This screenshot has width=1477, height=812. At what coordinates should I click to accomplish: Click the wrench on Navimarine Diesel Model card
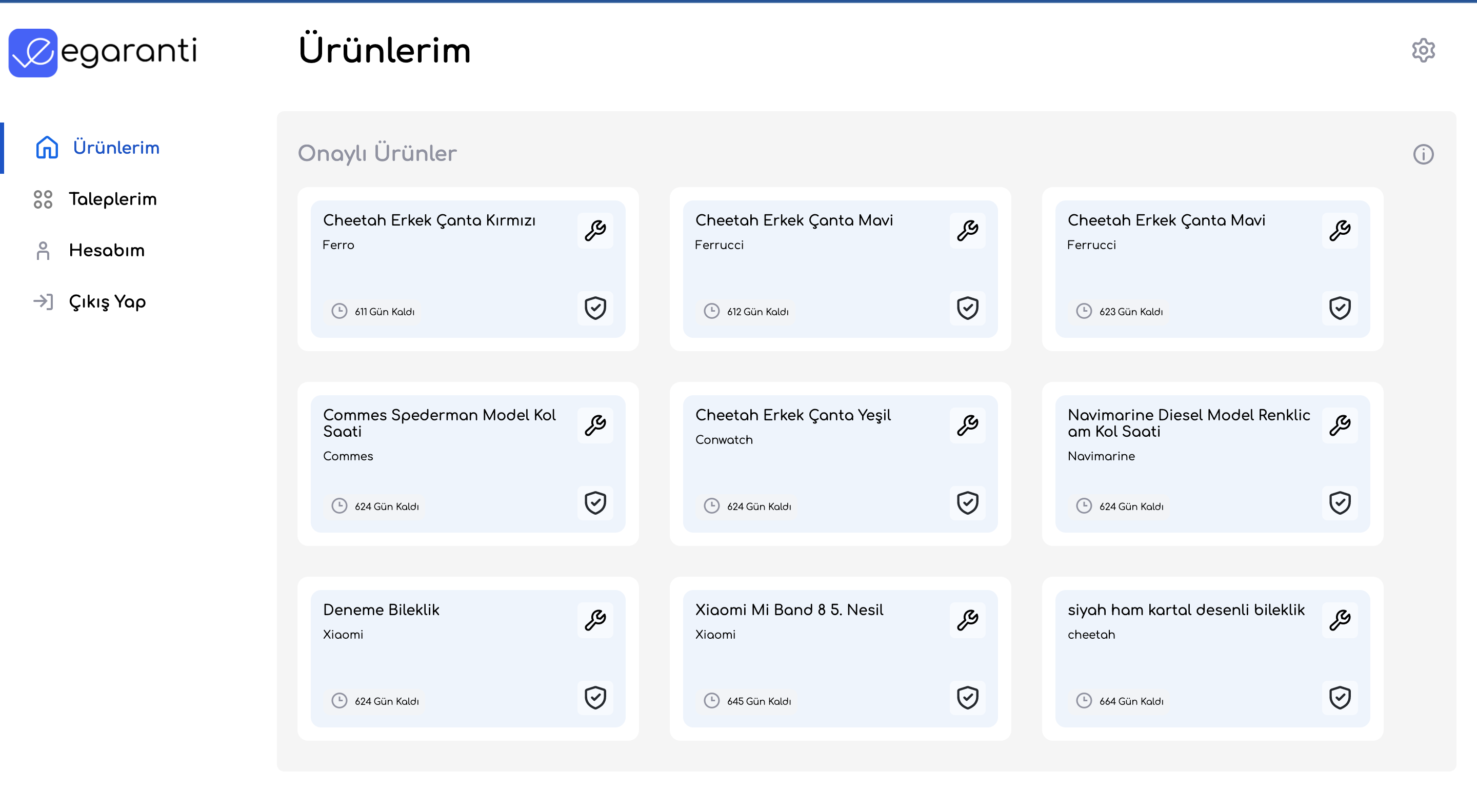[1340, 425]
